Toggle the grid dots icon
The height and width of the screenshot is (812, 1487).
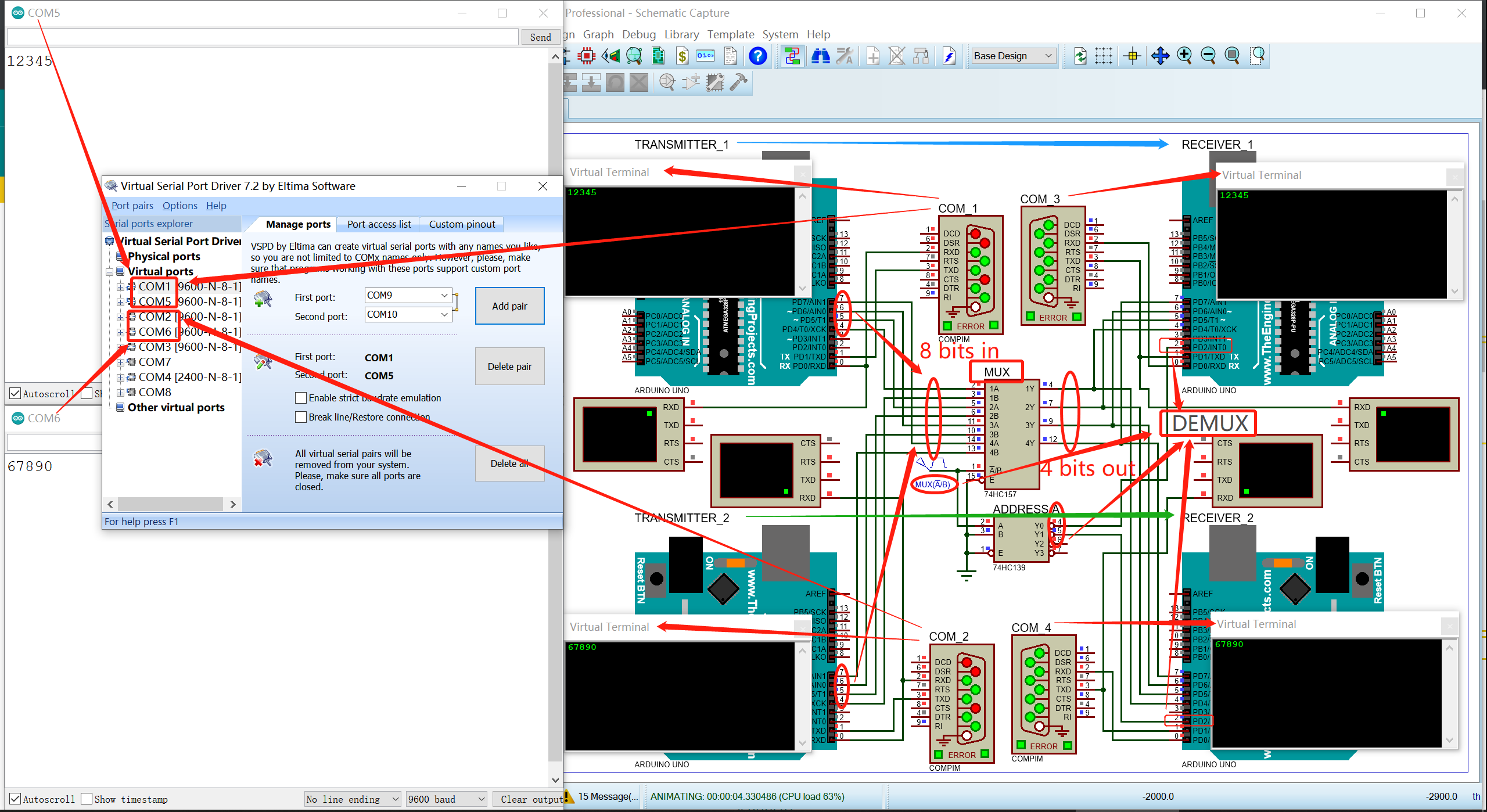(x=1104, y=56)
